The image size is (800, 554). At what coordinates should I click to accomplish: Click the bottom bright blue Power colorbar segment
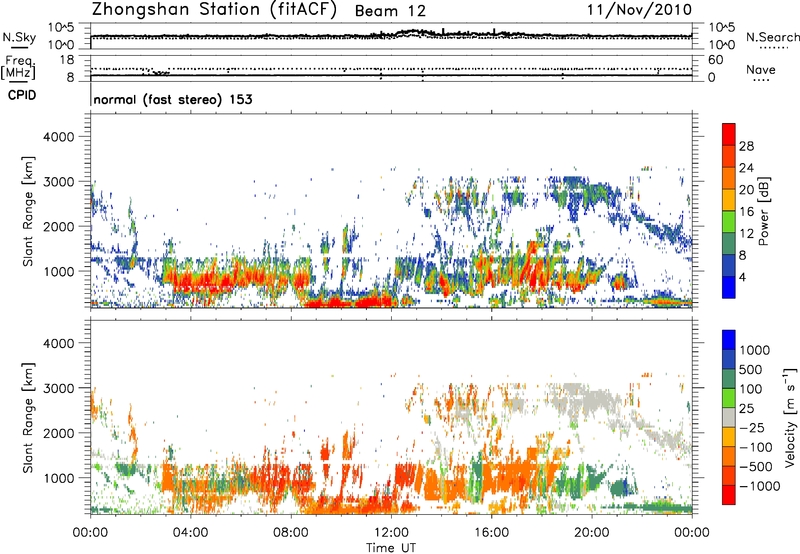tap(729, 287)
